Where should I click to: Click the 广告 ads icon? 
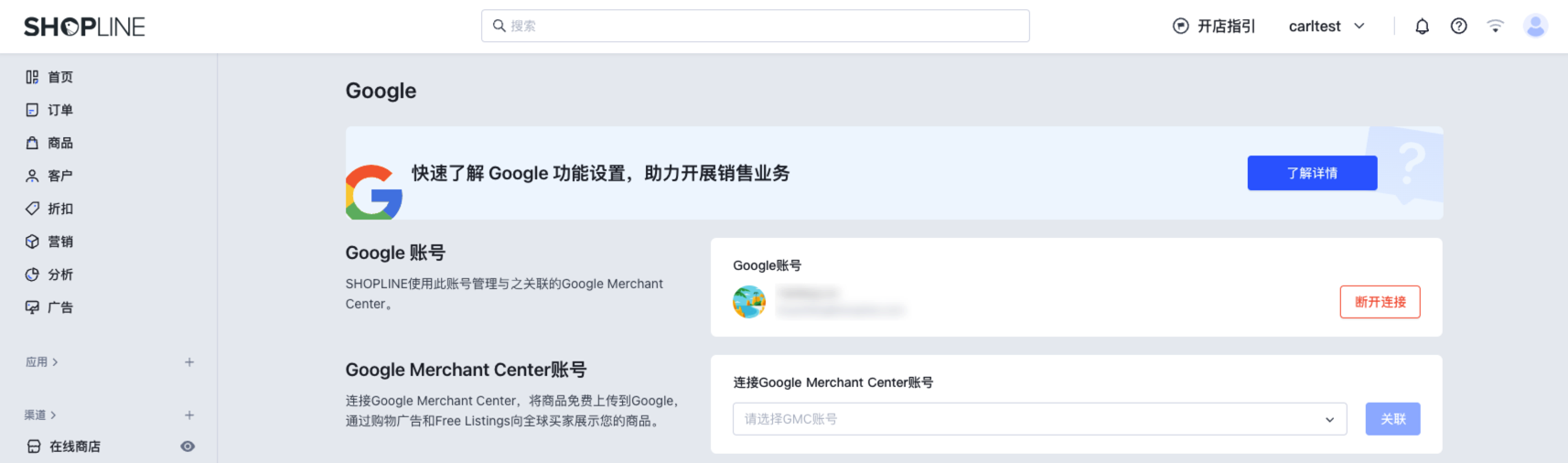pos(32,307)
